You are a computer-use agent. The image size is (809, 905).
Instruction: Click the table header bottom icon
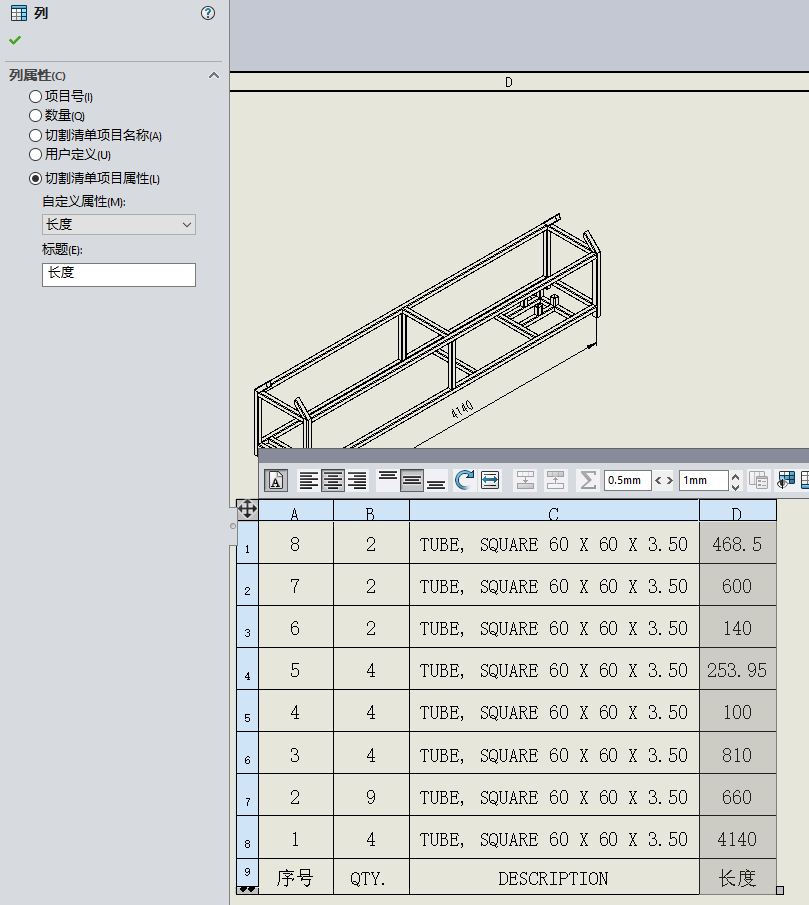[525, 480]
